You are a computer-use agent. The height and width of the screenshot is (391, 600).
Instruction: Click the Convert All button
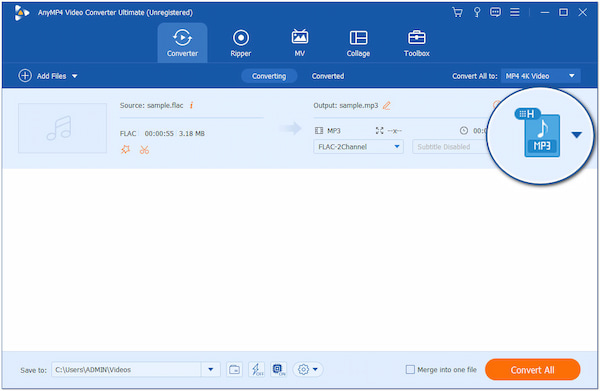coord(533,370)
